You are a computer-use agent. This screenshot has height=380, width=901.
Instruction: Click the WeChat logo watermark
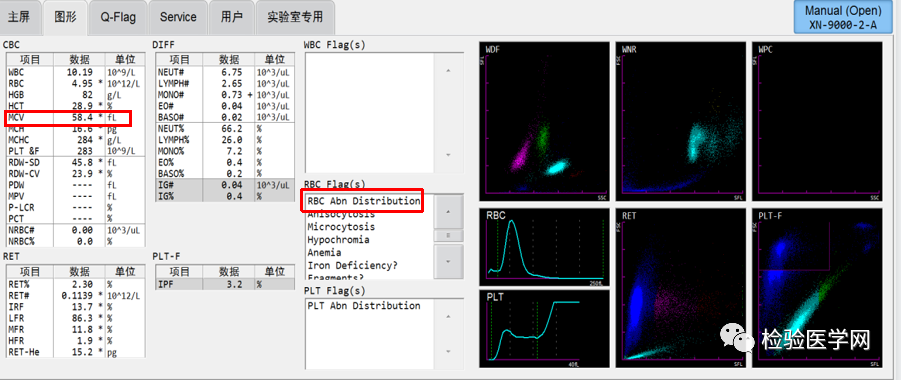(736, 339)
